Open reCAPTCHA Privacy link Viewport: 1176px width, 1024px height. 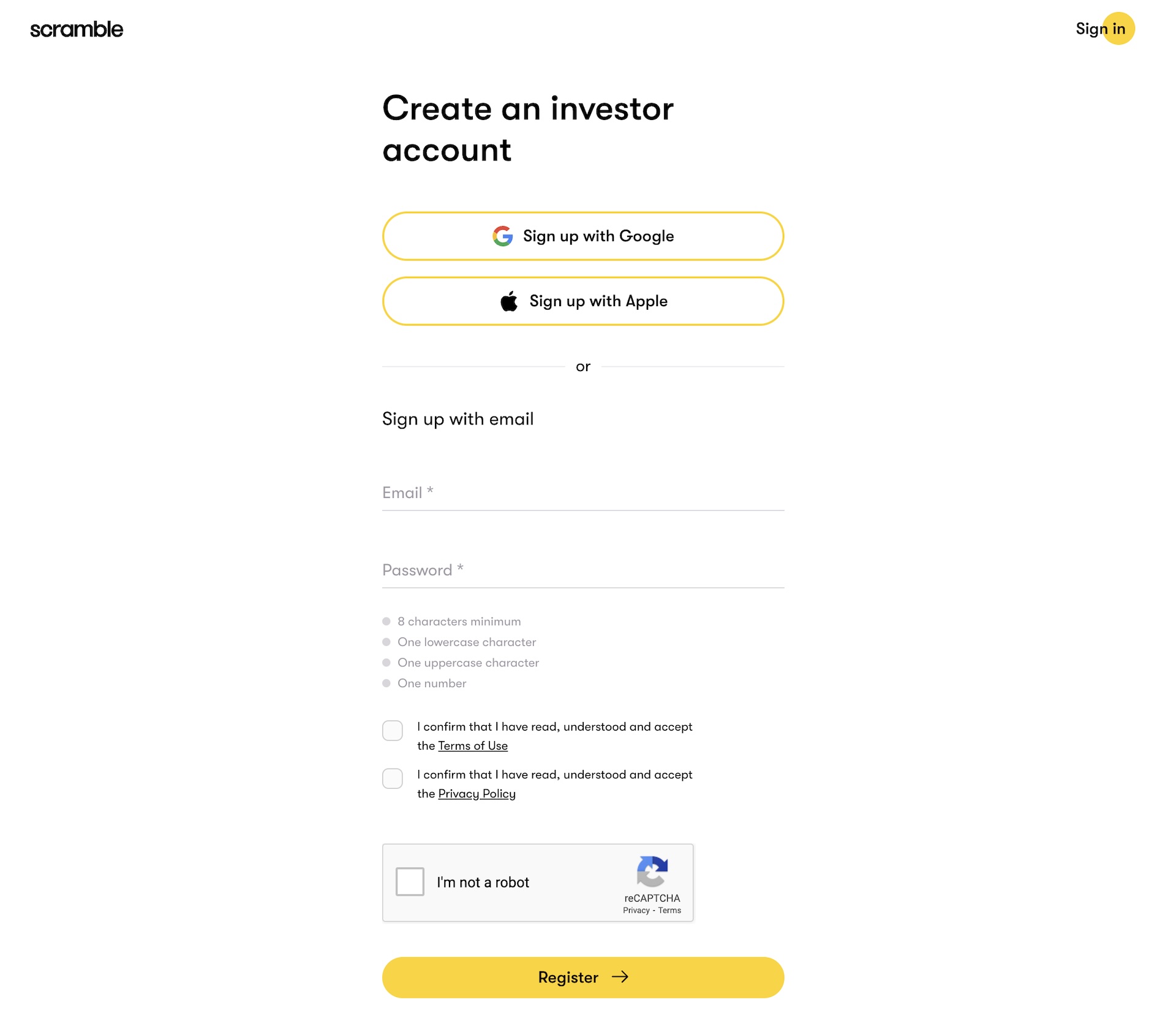coord(636,911)
